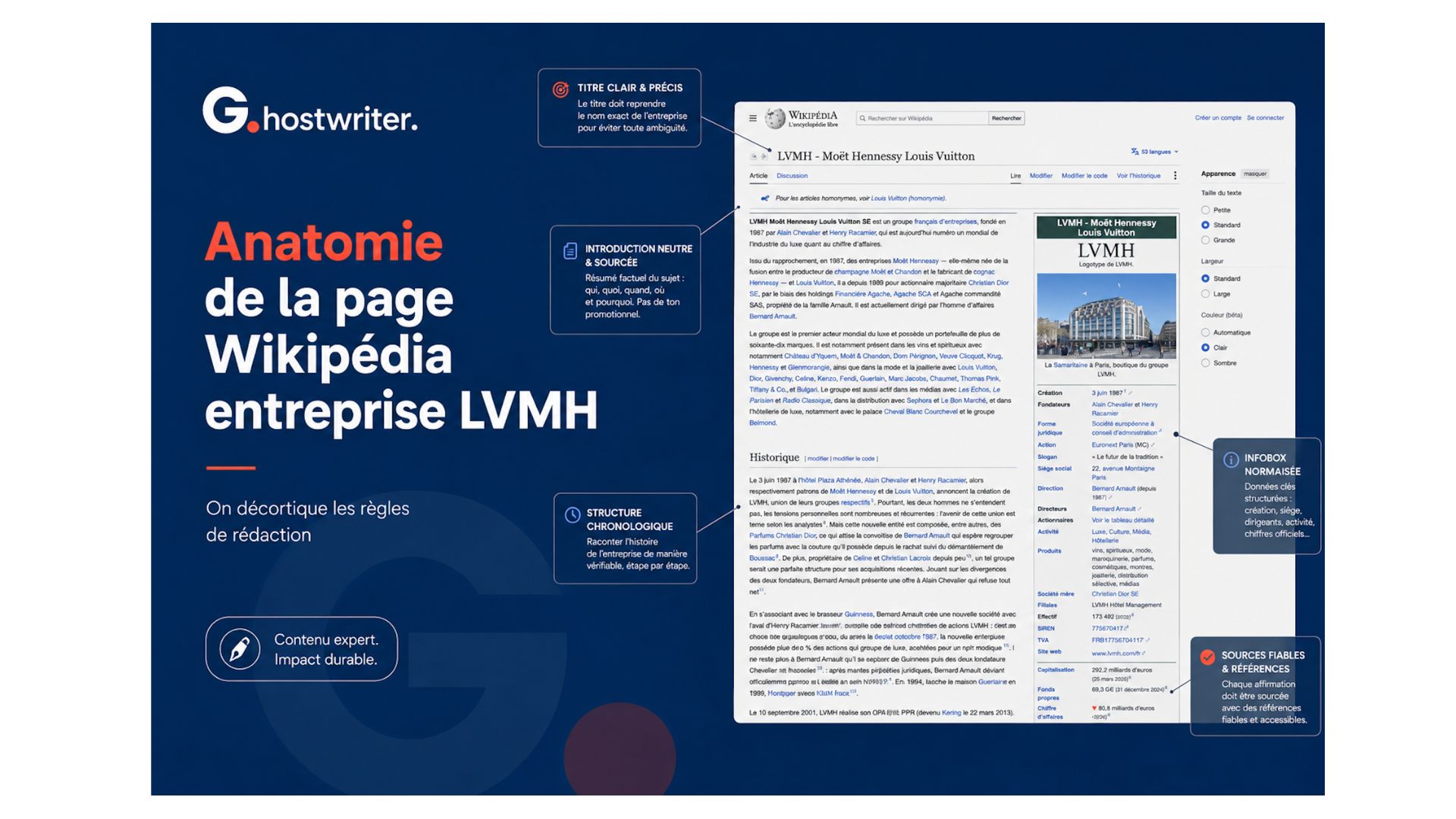Viewport: 1456px width, 819px height.
Task: Open the LVMH logotype image in the infobox
Action: [x=1106, y=250]
